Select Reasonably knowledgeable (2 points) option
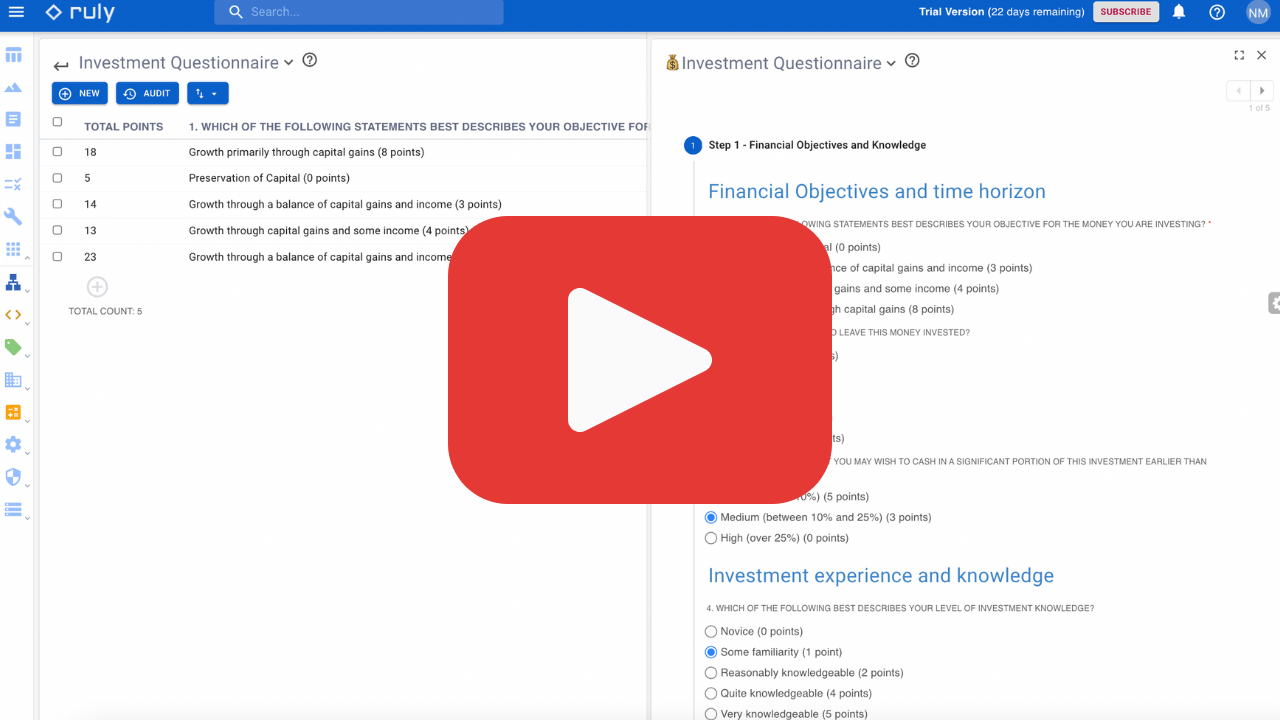The height and width of the screenshot is (720, 1280). 711,673
